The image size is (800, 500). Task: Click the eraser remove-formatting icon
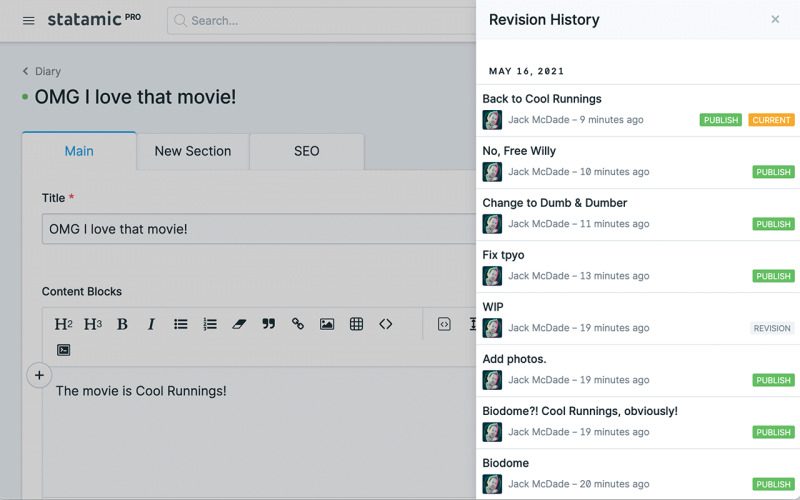[x=239, y=324]
